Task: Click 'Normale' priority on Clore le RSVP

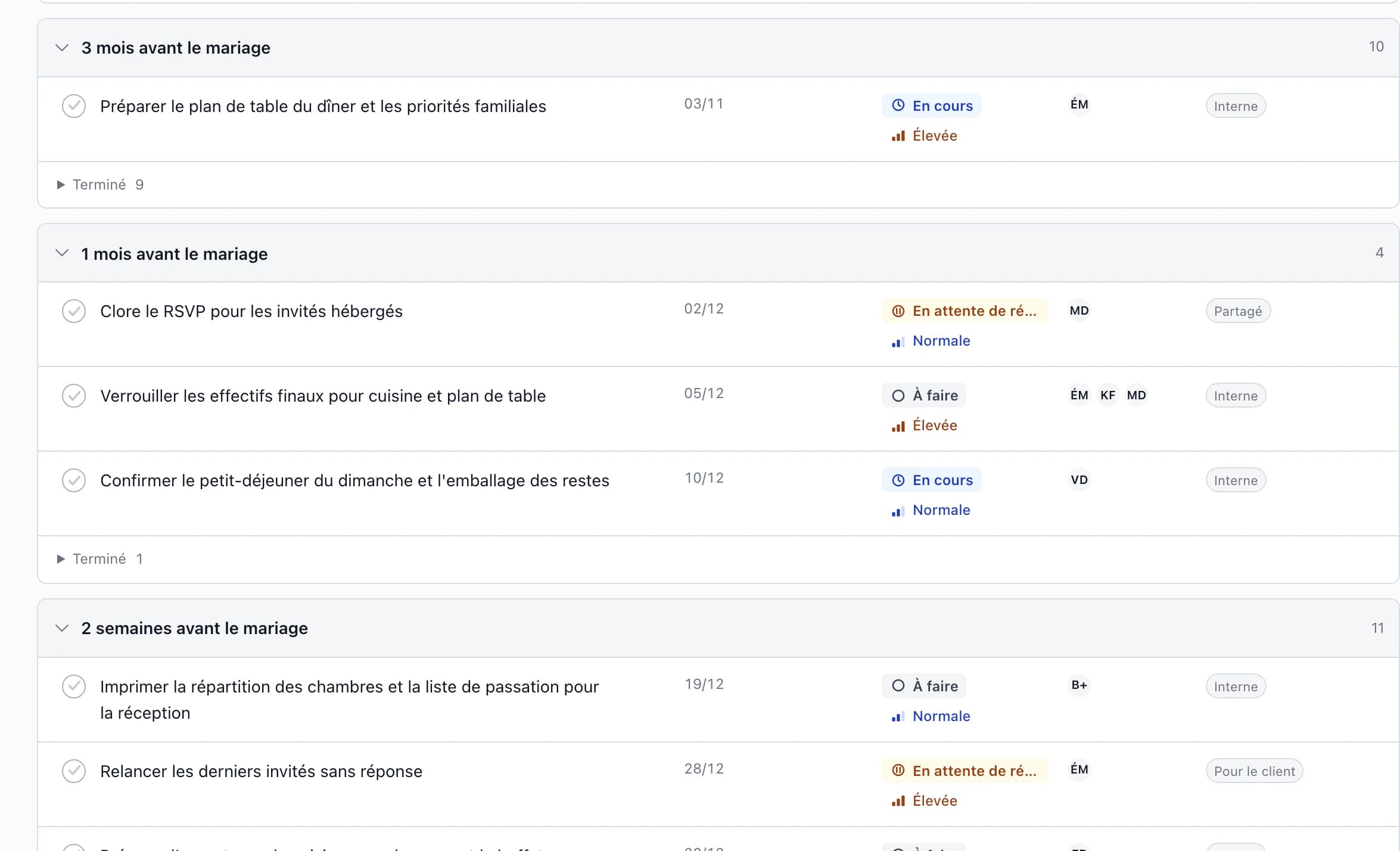Action: (931, 341)
